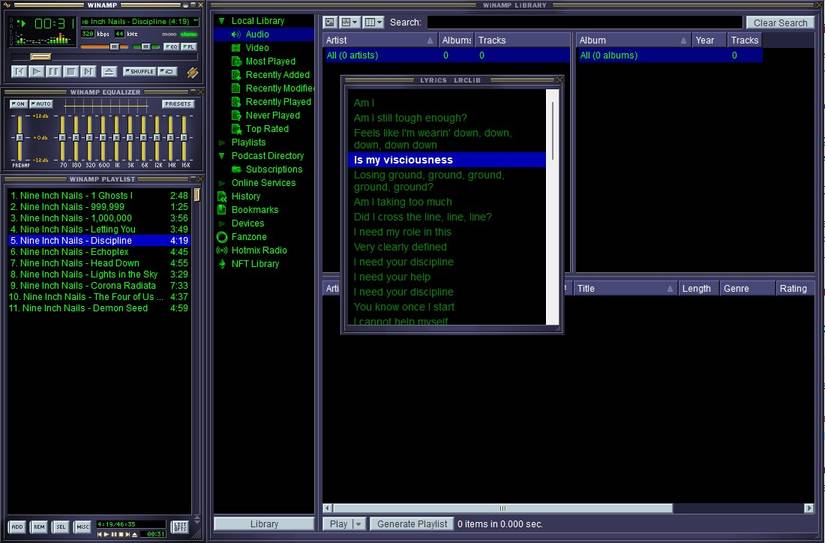Viewport: 825px width, 543px height.
Task: Open Never Played smart view
Action: pos(273,115)
